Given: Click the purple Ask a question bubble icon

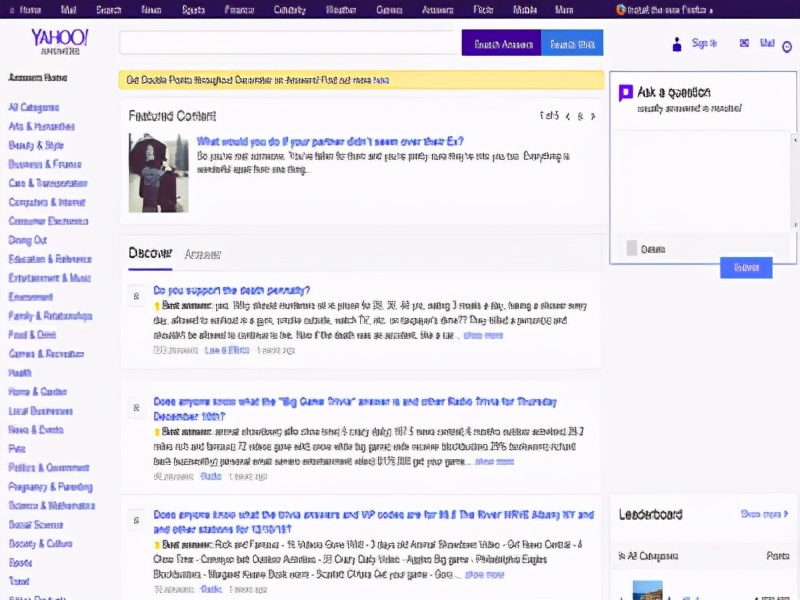Looking at the screenshot, I should tap(626, 93).
